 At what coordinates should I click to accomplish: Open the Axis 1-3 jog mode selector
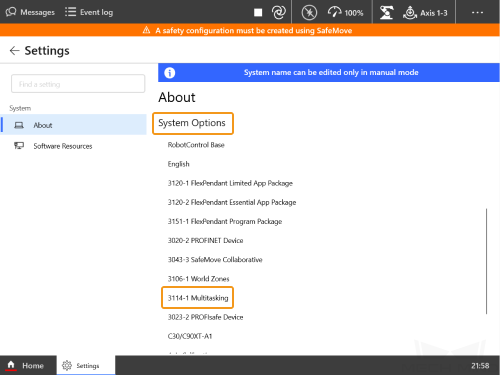[x=425, y=13]
